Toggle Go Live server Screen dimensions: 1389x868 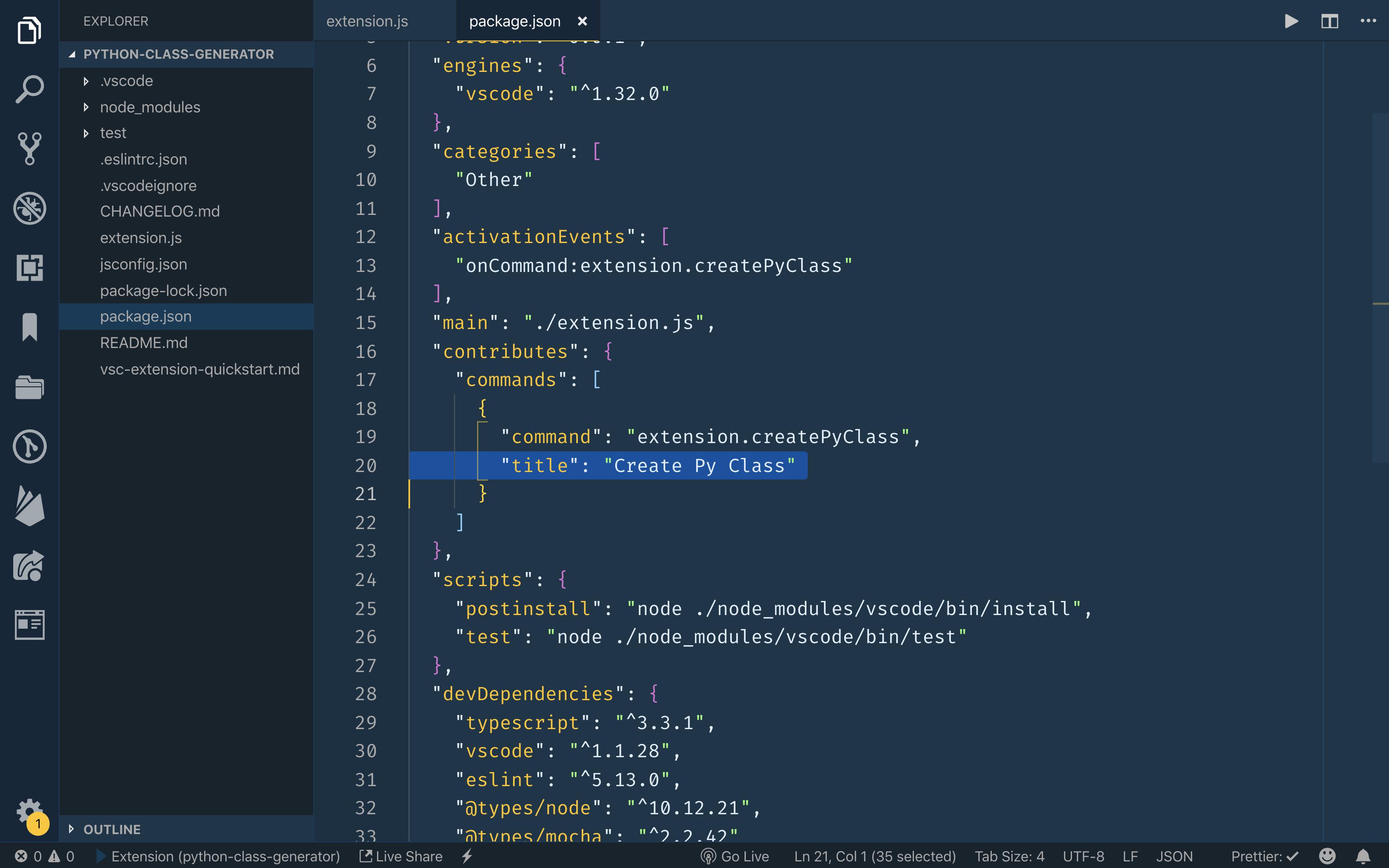coord(735,856)
